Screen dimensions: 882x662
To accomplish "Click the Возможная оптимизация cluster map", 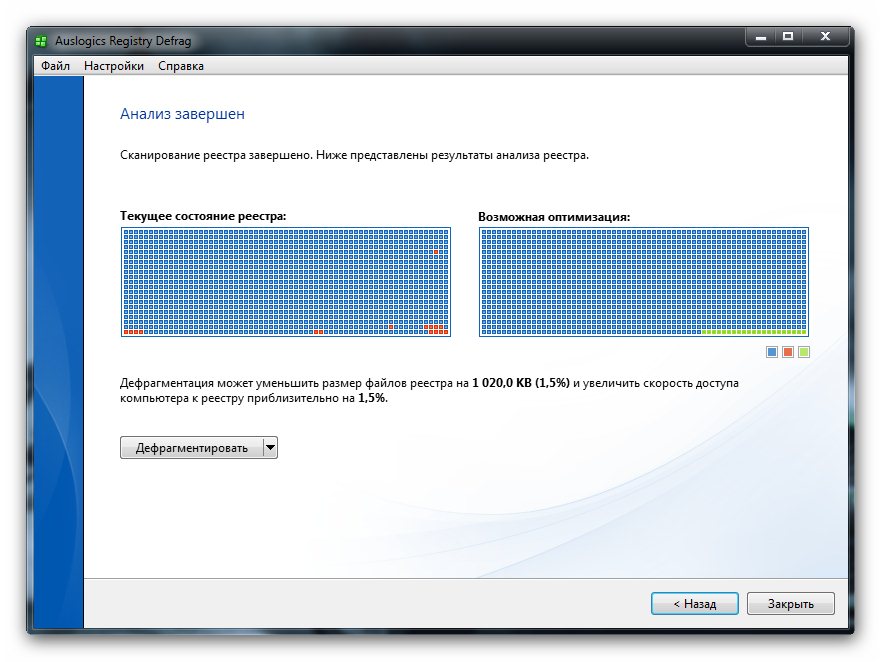I will pyautogui.click(x=643, y=280).
